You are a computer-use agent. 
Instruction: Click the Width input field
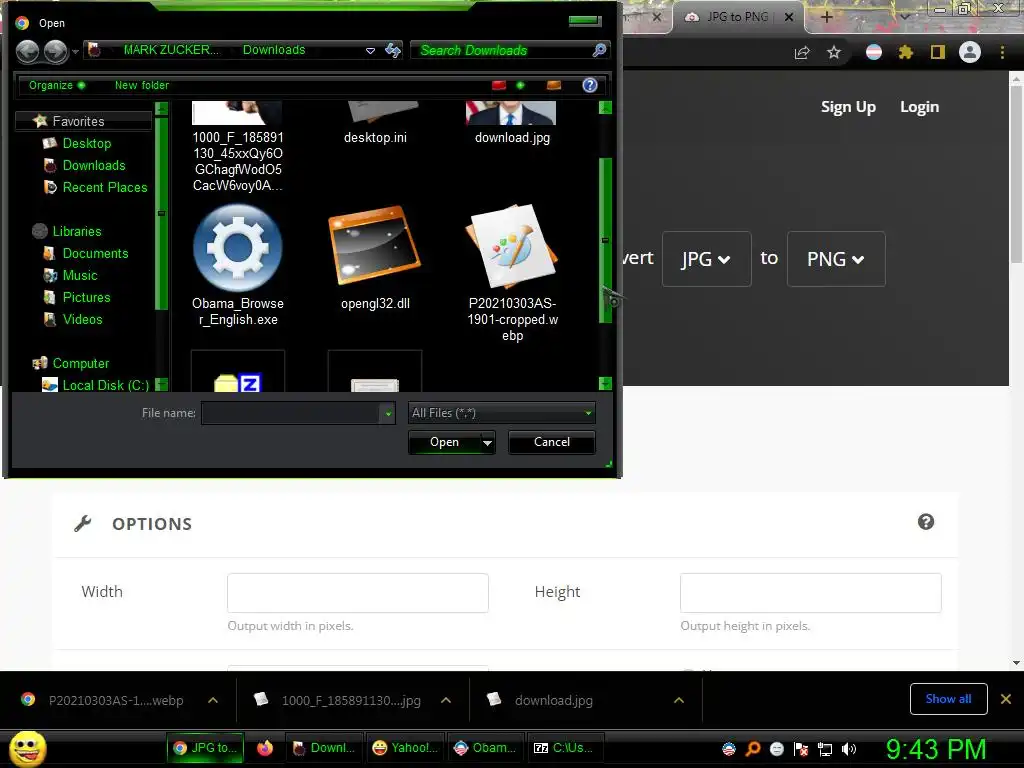(x=358, y=593)
